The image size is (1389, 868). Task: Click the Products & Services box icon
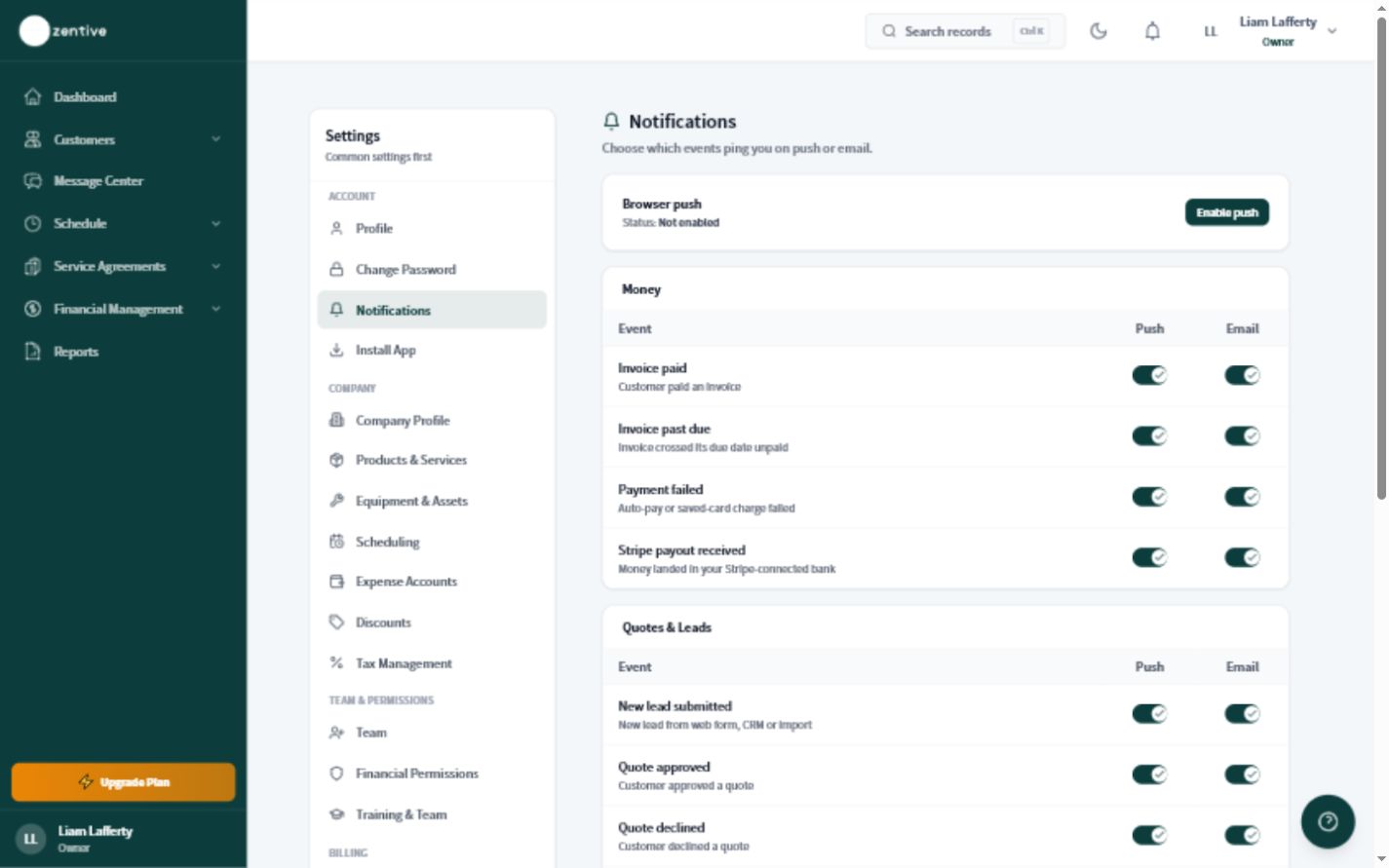coord(336,460)
